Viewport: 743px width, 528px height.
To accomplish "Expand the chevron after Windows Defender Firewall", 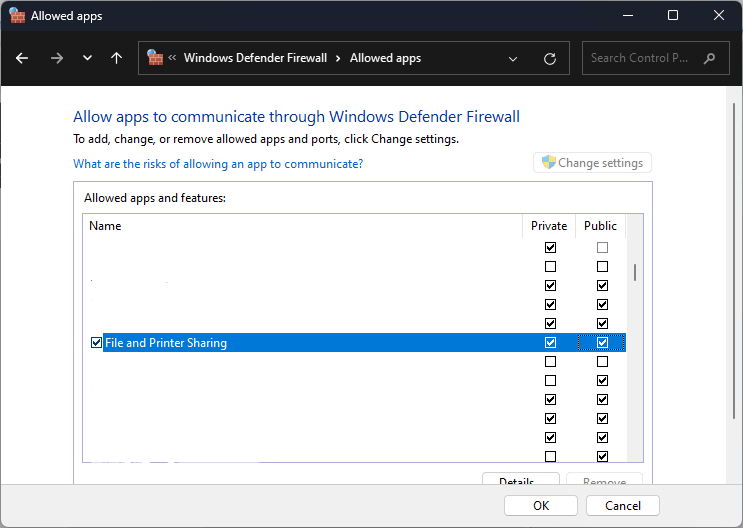I will [338, 58].
